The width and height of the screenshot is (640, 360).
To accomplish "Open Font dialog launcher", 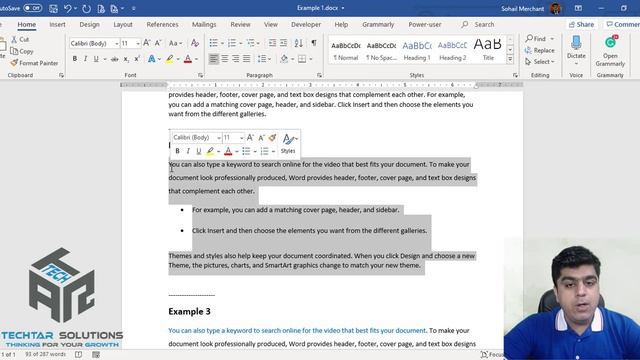I will tap(200, 75).
